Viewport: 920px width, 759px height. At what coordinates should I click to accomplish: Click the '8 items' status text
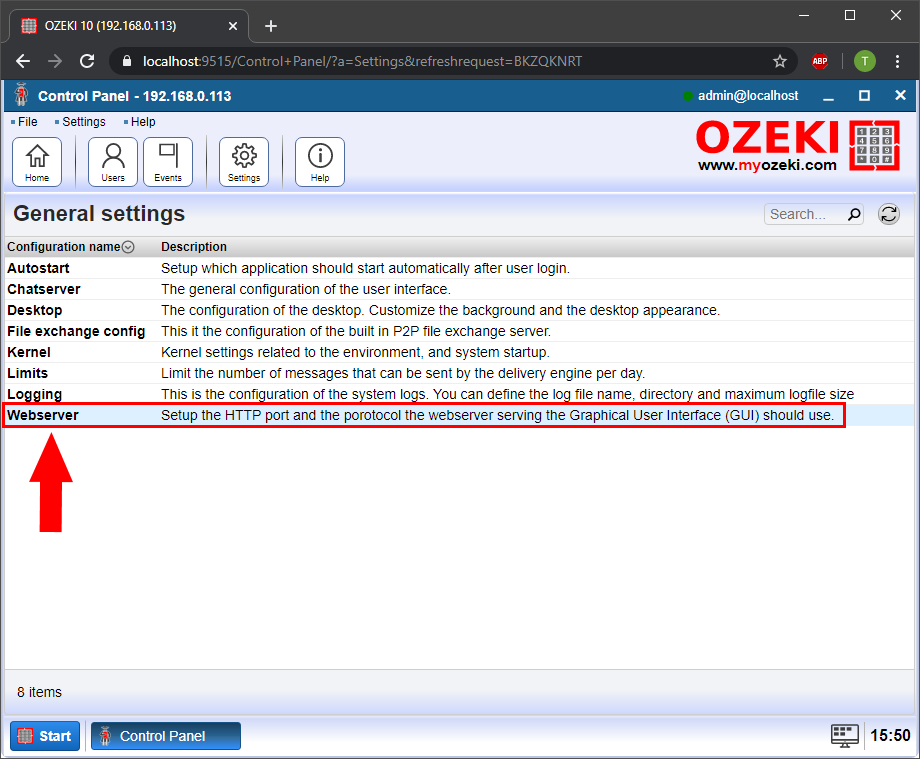[x=39, y=692]
